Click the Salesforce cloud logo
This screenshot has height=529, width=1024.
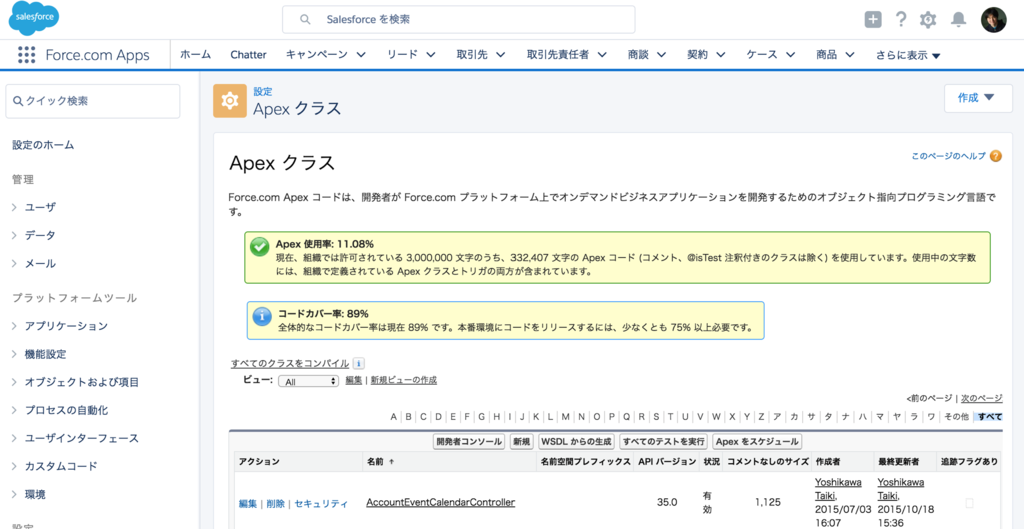point(34,20)
